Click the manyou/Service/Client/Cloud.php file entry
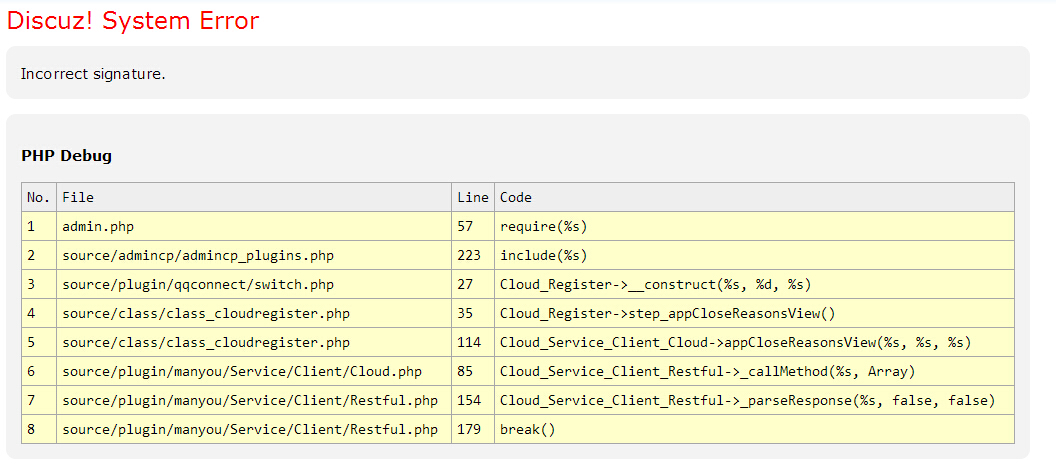 pyautogui.click(x=241, y=371)
